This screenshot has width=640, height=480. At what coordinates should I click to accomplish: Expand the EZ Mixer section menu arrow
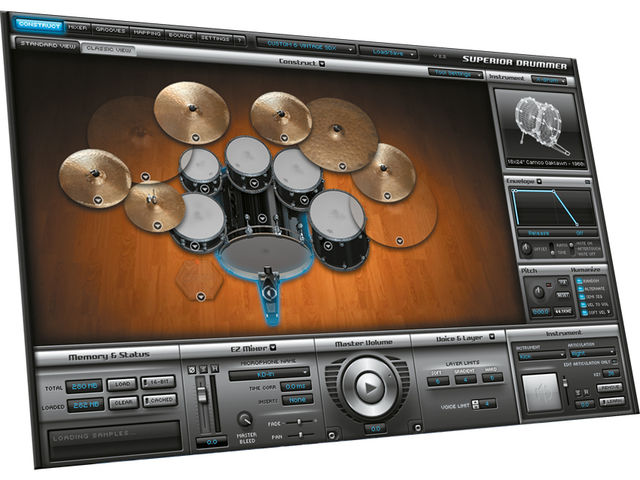(x=273, y=348)
